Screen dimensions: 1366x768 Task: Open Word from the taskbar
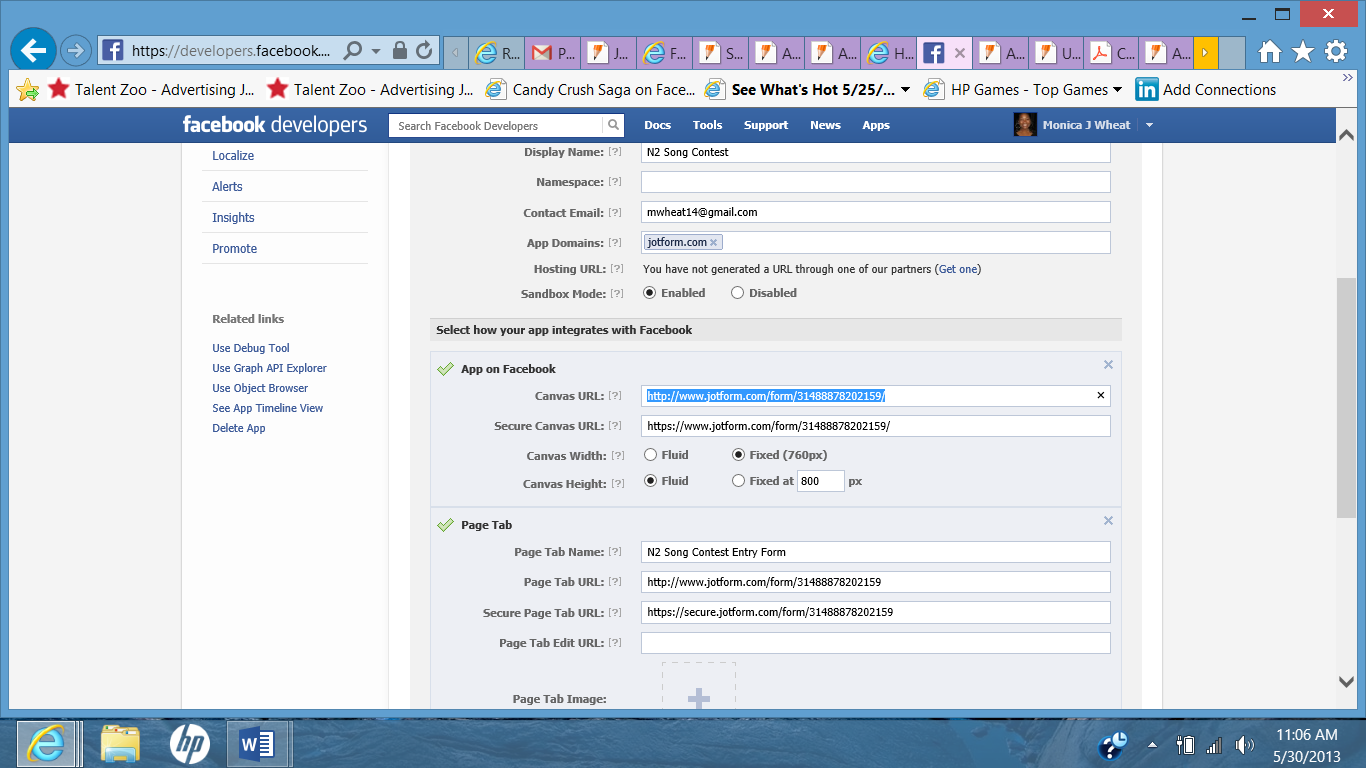click(x=258, y=744)
